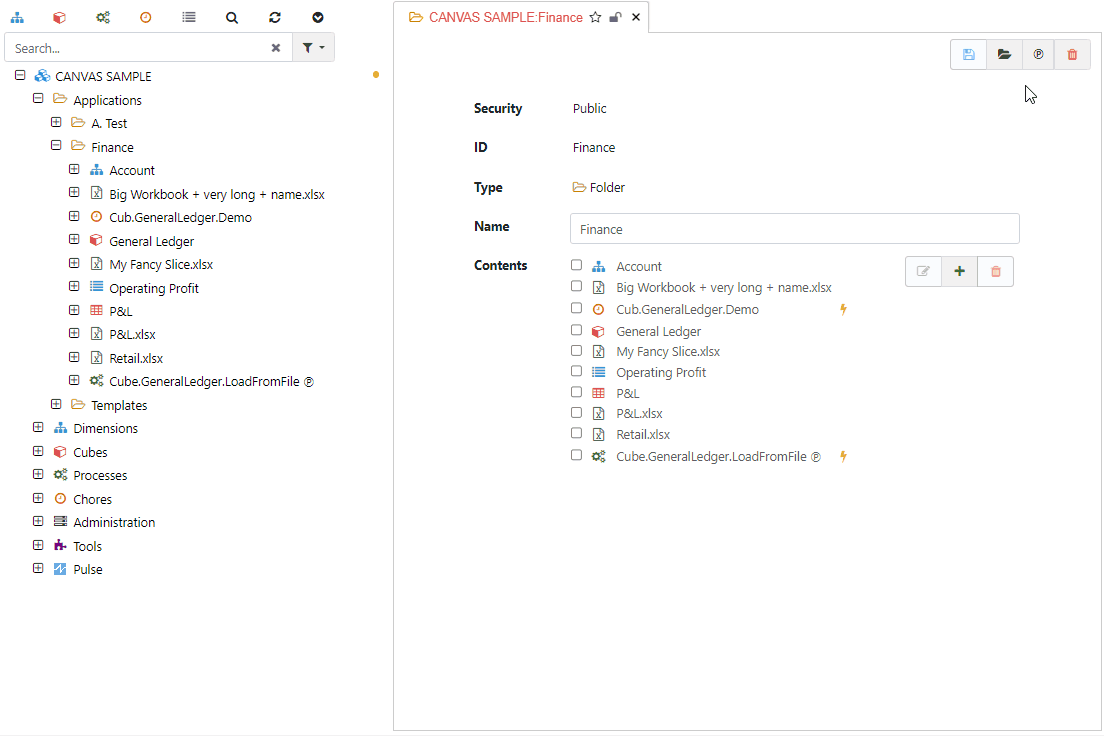Open the filter dropdown next to search
This screenshot has width=1104, height=736.
[313, 48]
